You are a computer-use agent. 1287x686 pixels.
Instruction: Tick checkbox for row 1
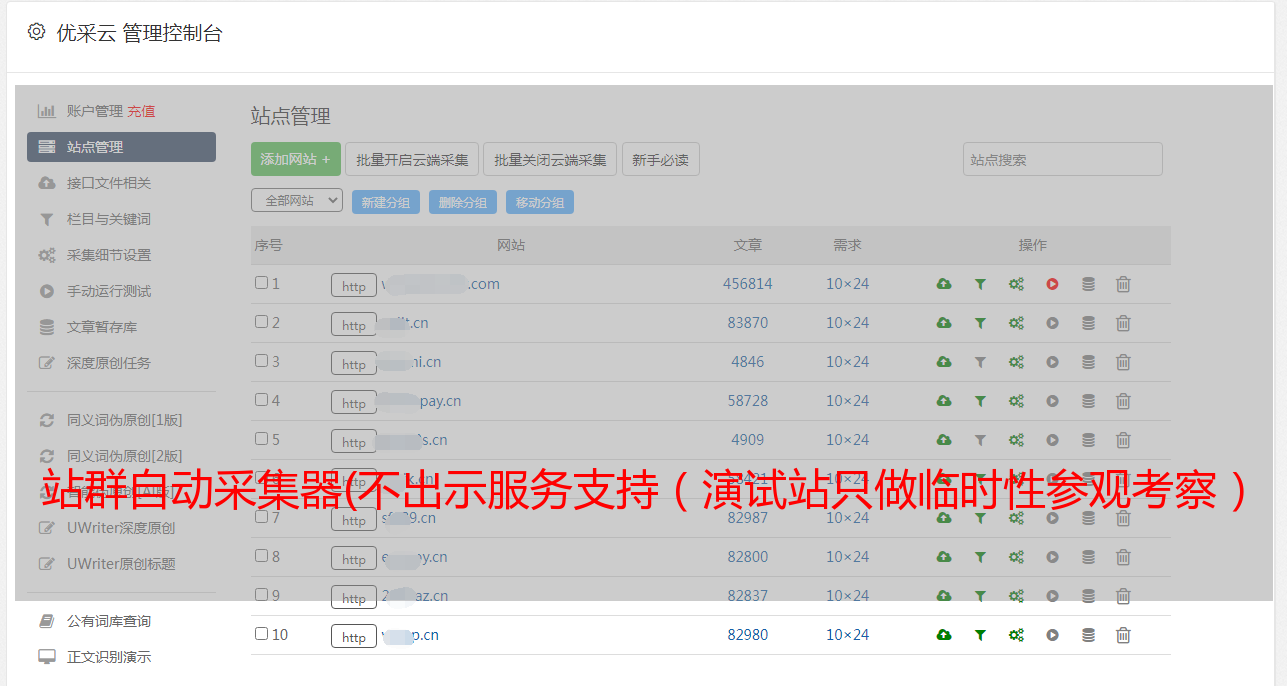[x=261, y=283]
